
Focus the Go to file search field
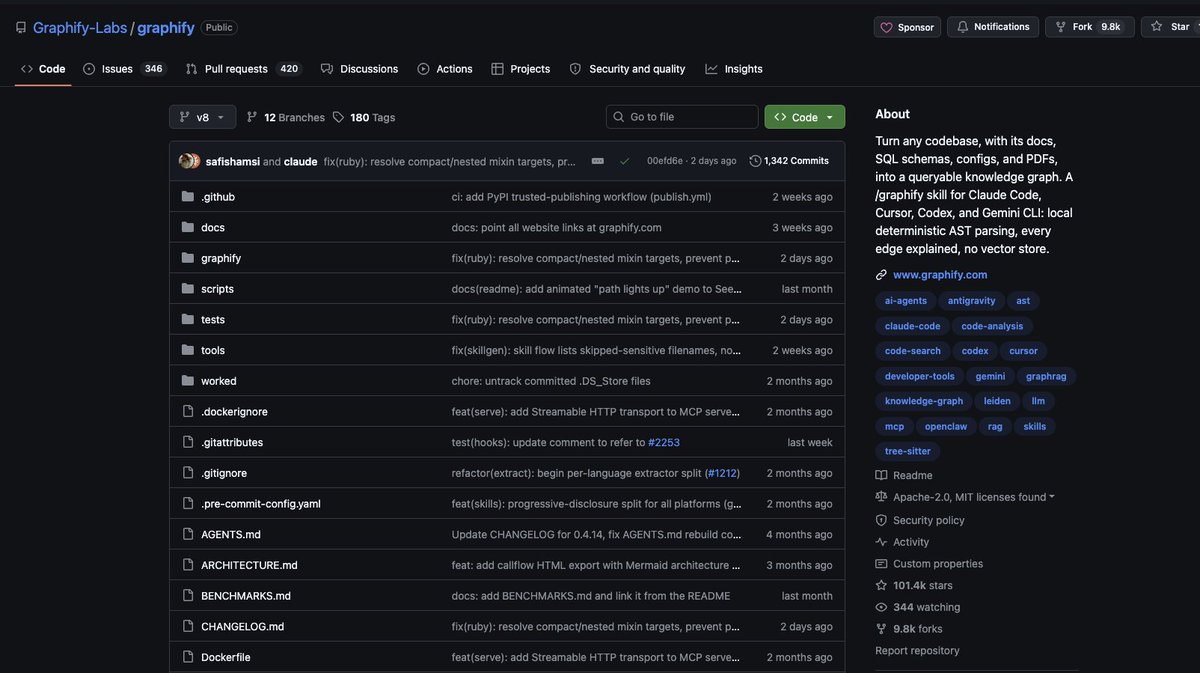coord(682,117)
